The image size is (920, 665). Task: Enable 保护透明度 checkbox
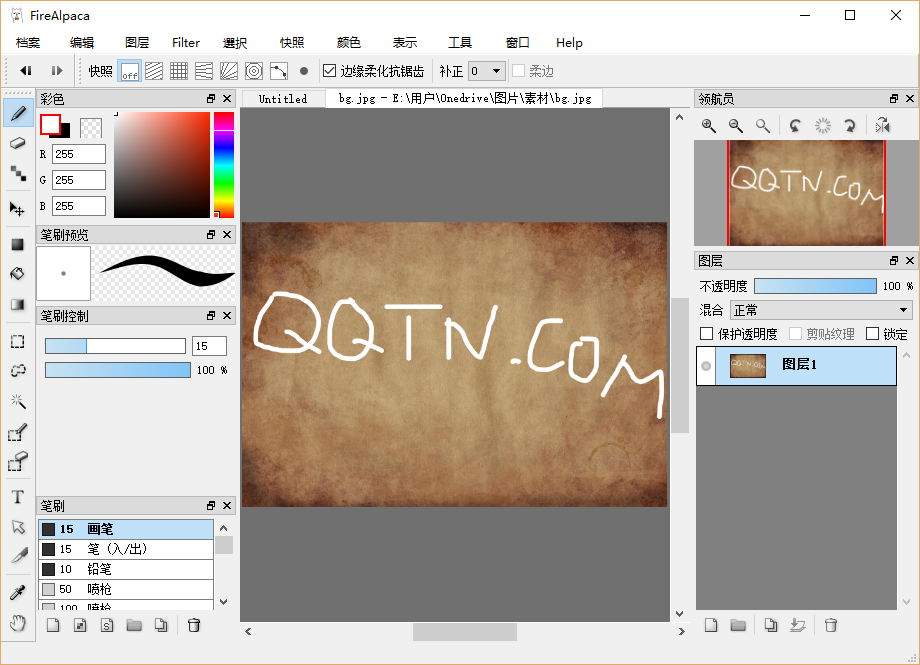(x=707, y=334)
